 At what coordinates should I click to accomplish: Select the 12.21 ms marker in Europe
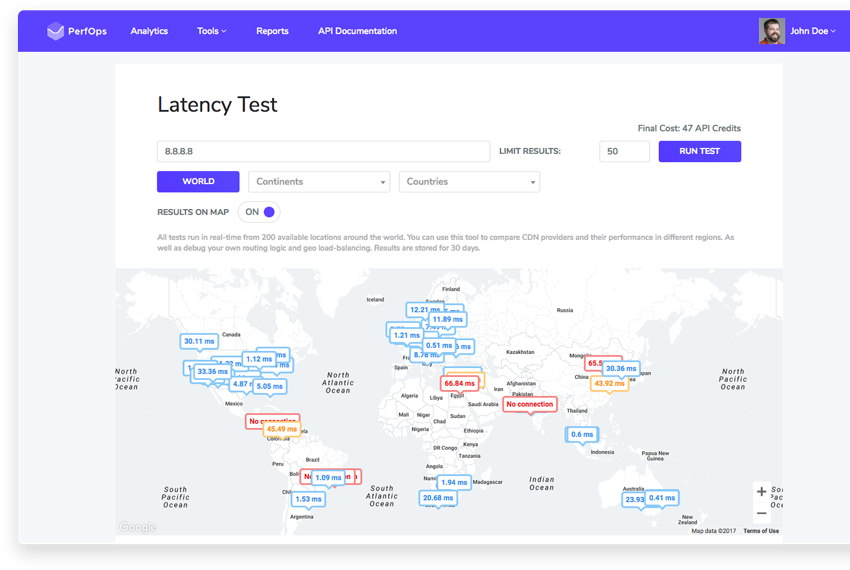pyautogui.click(x=424, y=310)
